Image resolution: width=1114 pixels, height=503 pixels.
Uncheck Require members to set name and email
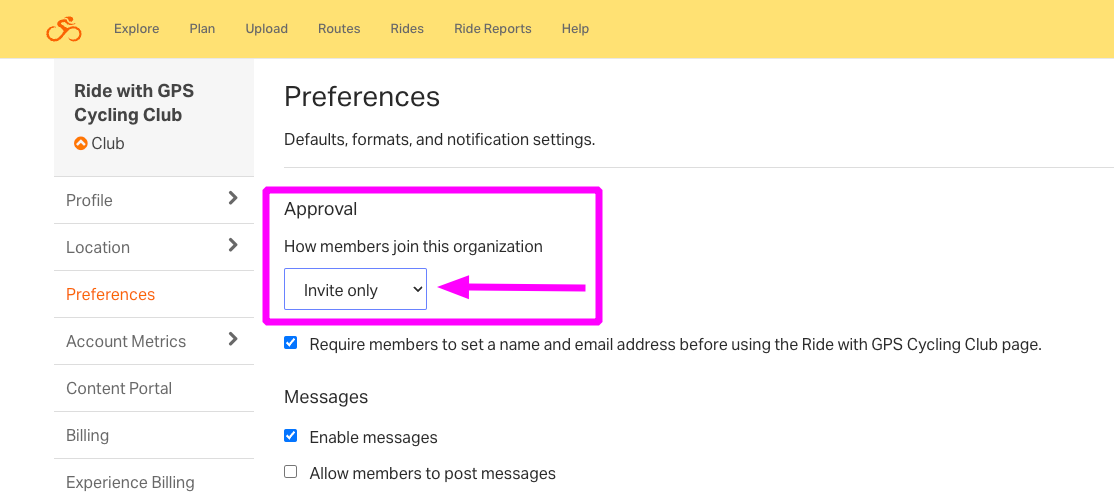(291, 344)
